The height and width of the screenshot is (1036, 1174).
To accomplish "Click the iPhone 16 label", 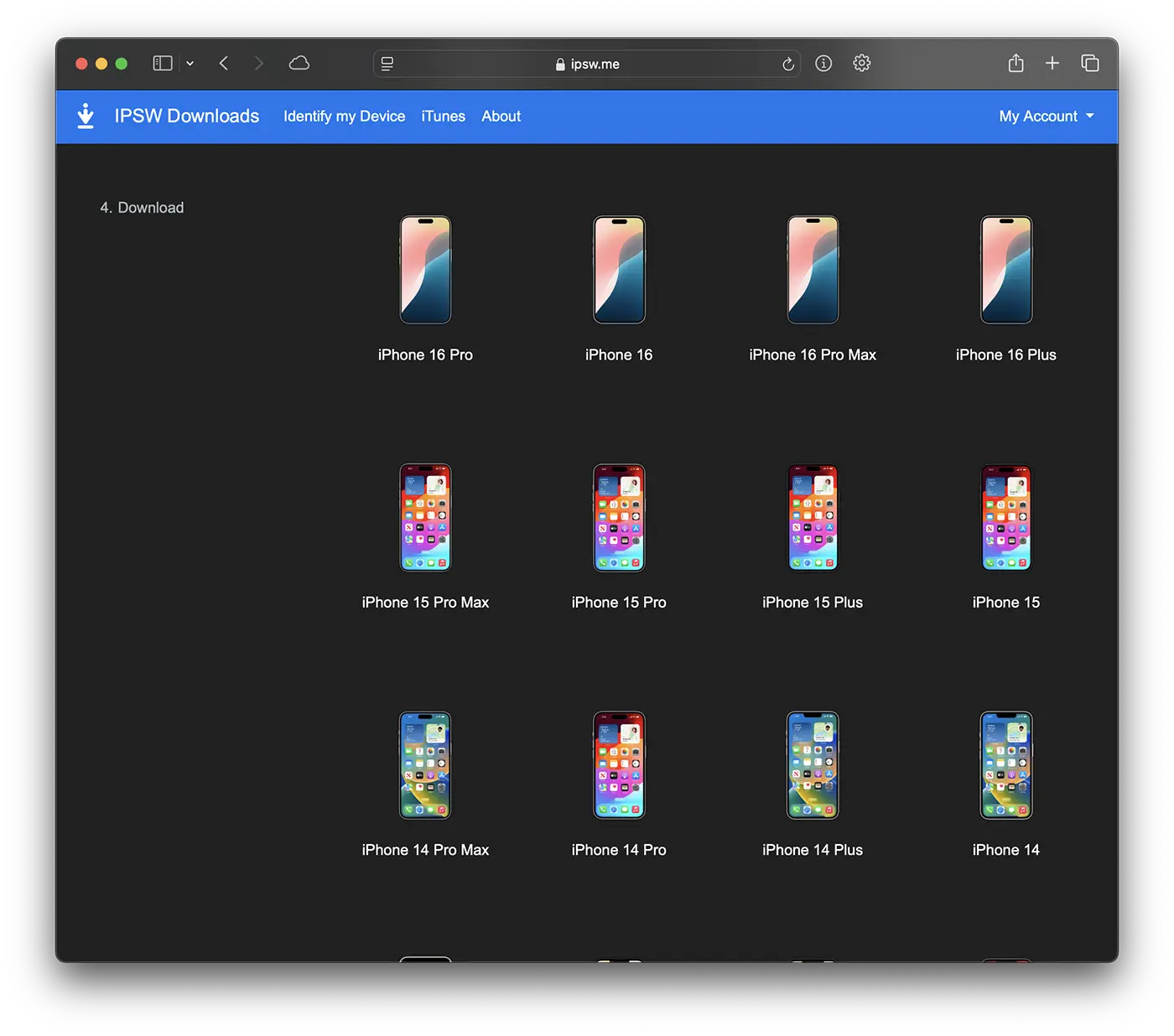I will pyautogui.click(x=619, y=355).
